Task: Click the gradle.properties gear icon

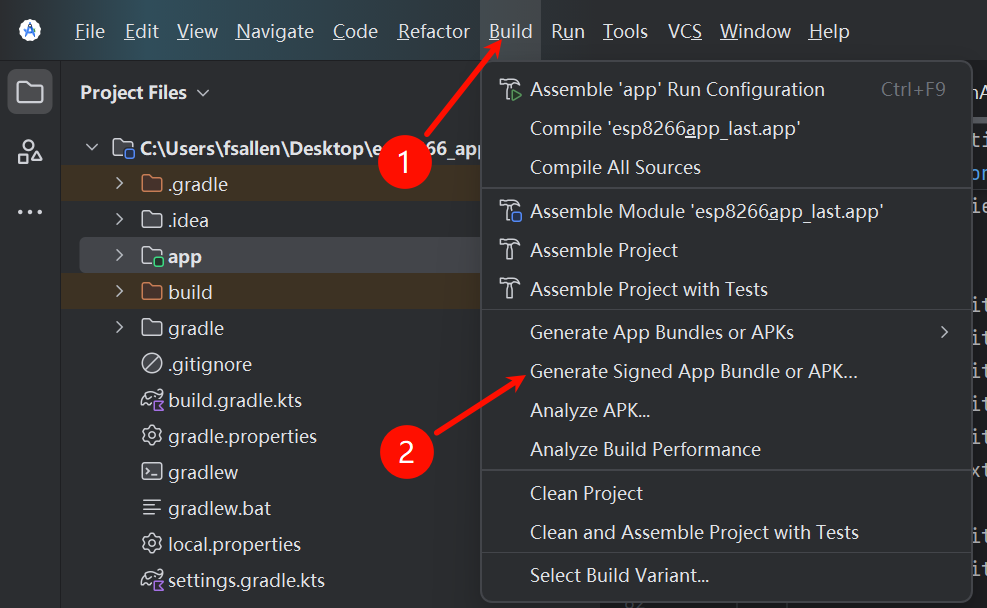Action: pyautogui.click(x=152, y=436)
